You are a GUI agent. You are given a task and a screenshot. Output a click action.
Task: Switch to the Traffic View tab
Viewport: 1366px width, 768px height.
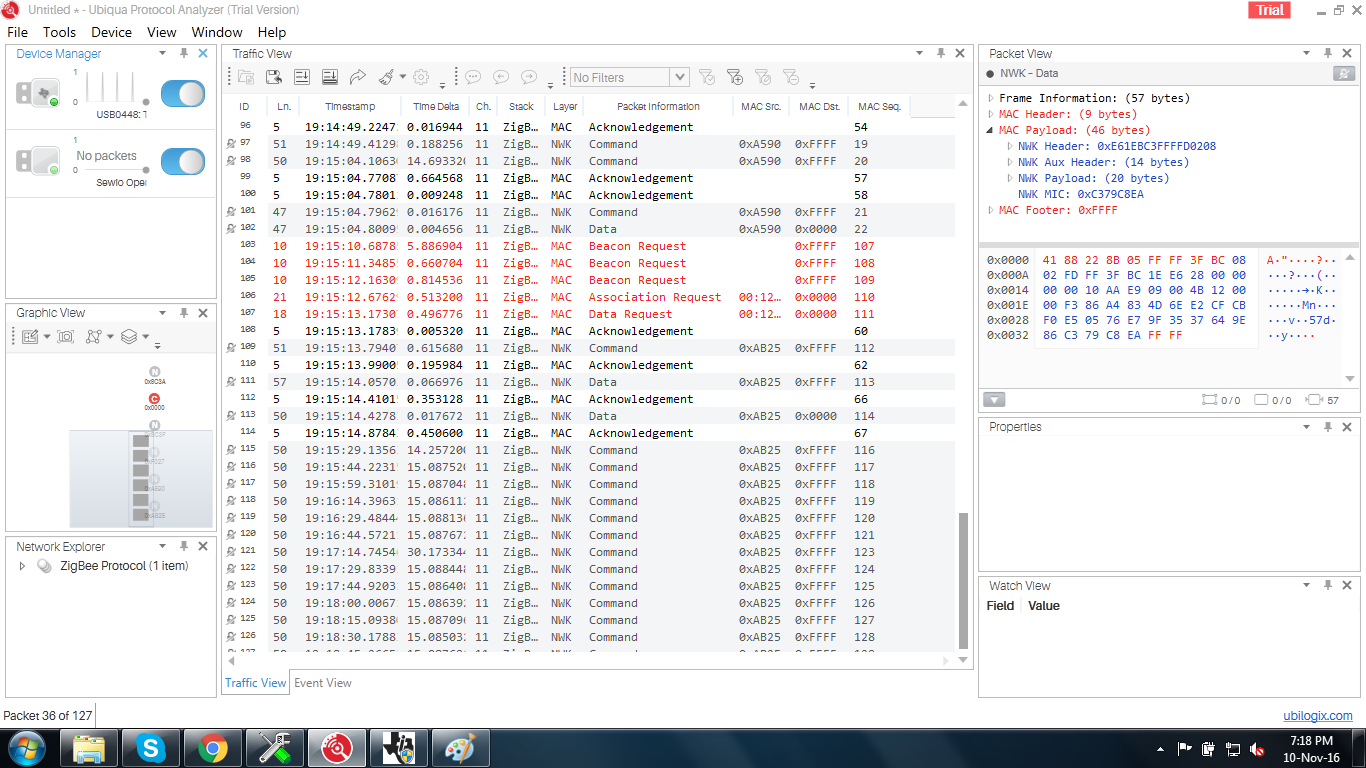tap(255, 683)
